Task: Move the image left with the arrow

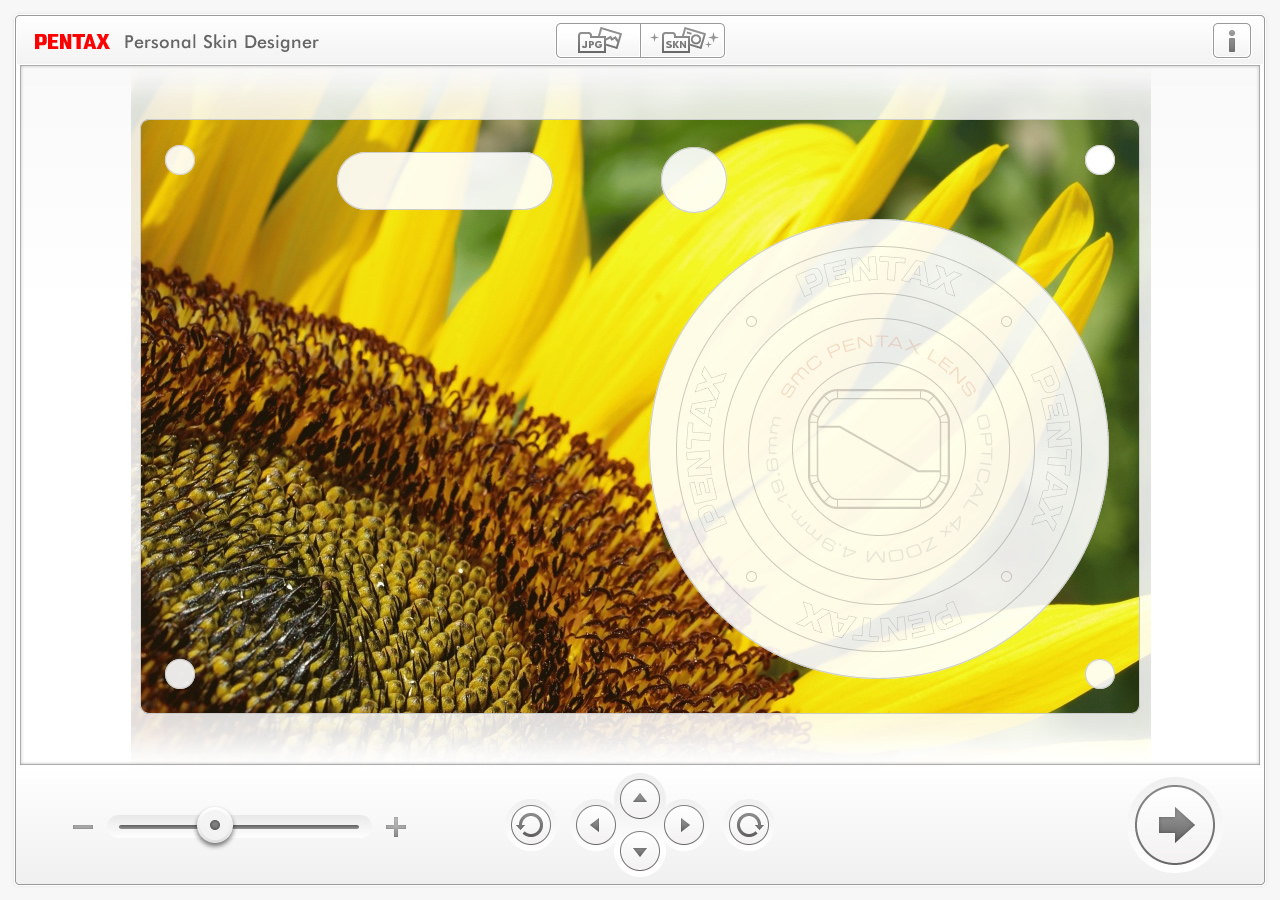Action: (596, 825)
